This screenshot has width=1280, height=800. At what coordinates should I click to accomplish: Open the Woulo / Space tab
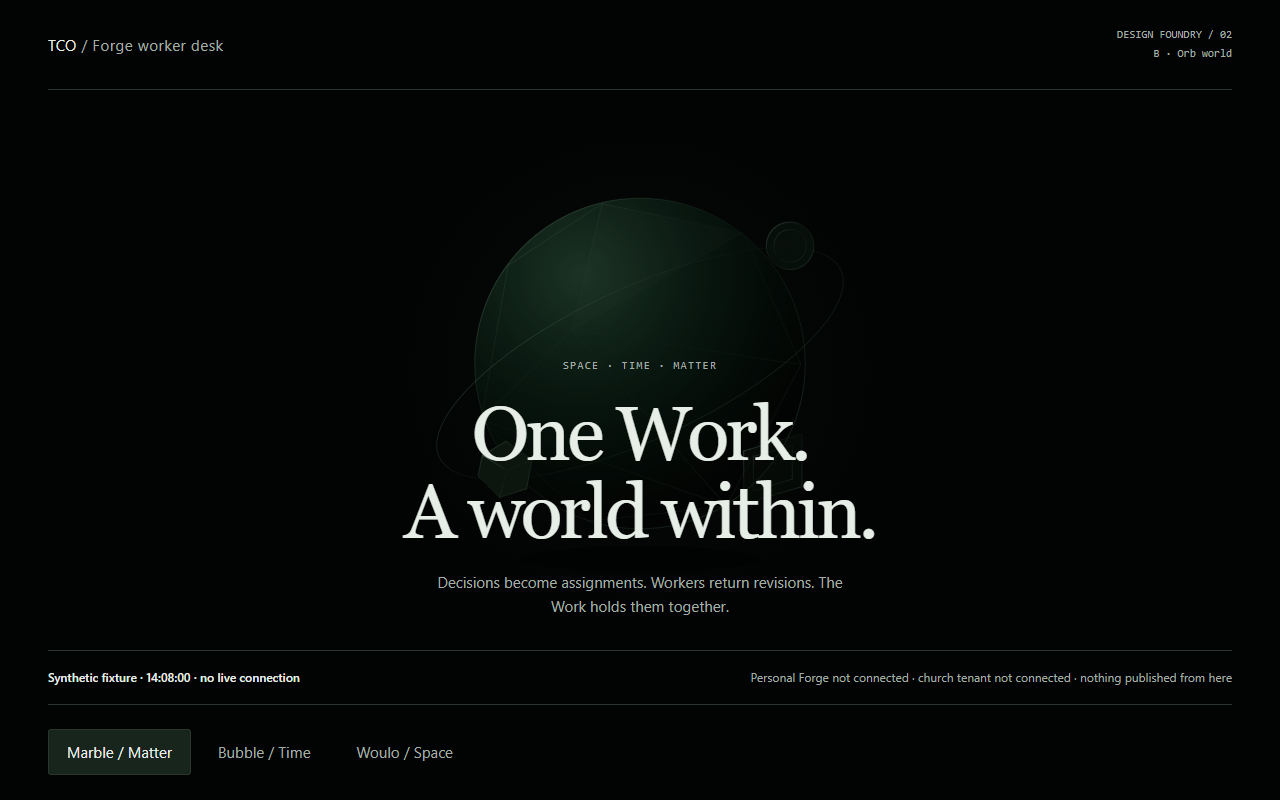(404, 752)
